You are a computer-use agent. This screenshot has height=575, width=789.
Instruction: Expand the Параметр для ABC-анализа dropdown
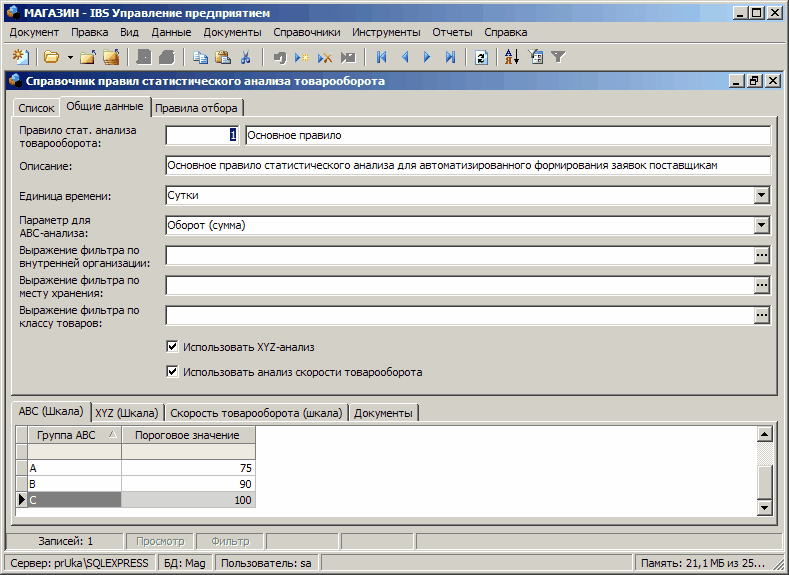tap(762, 225)
